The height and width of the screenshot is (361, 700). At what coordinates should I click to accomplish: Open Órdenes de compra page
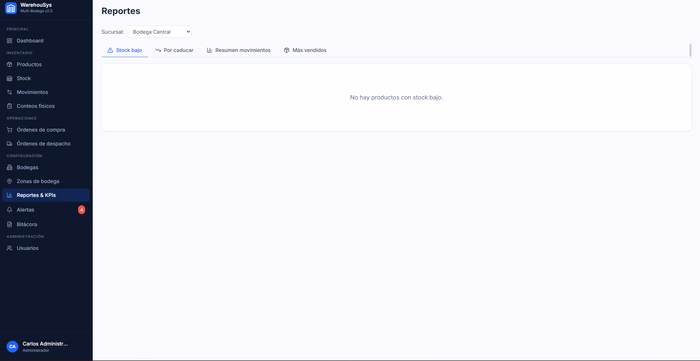(46, 130)
